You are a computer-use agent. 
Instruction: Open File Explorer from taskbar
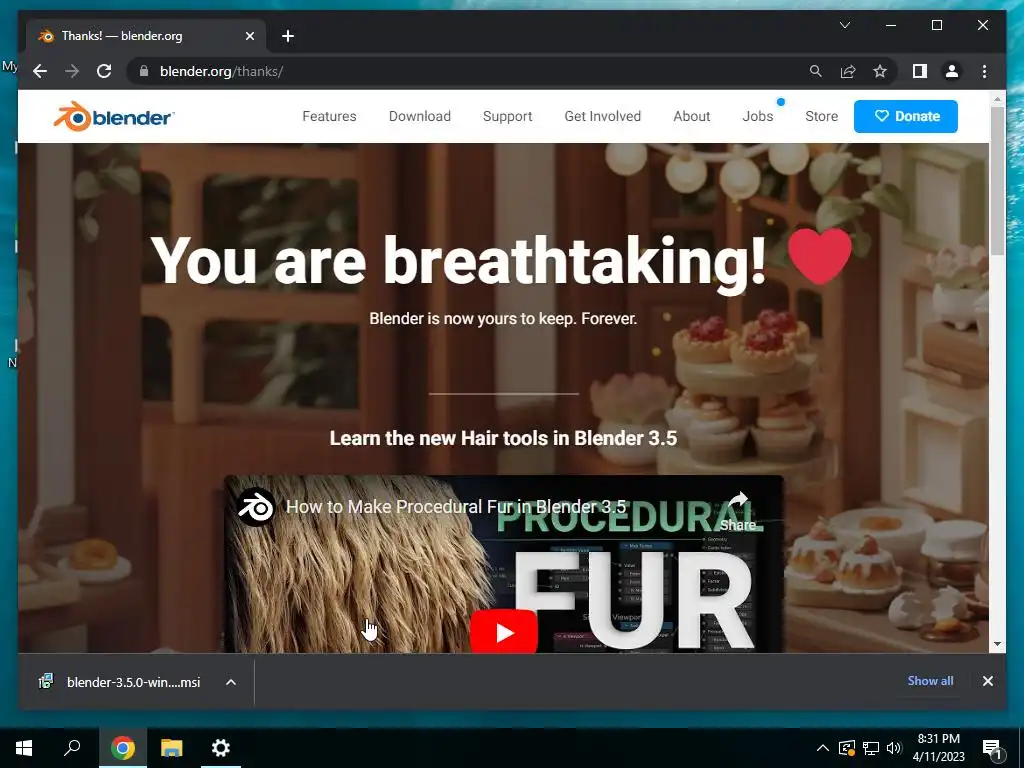coord(172,748)
